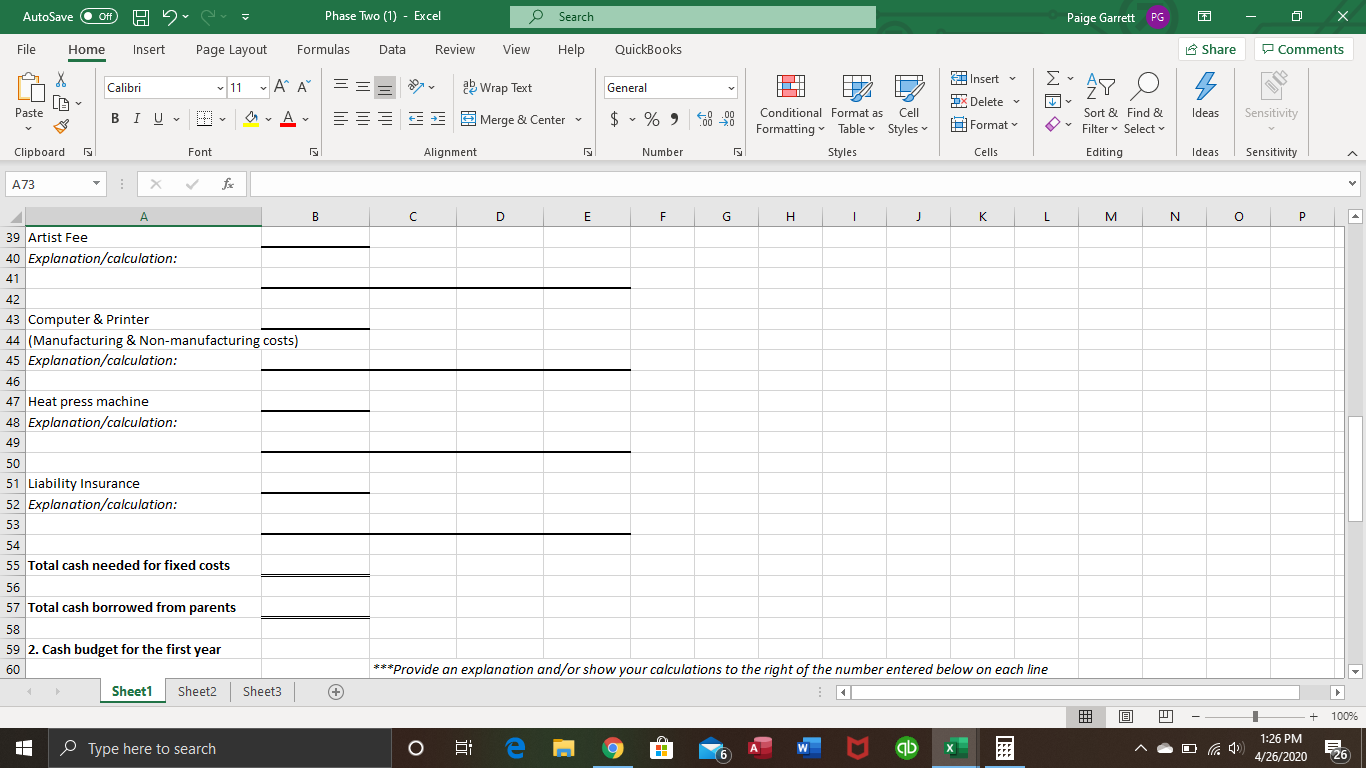Click the zoom slider handle

(x=1258, y=716)
